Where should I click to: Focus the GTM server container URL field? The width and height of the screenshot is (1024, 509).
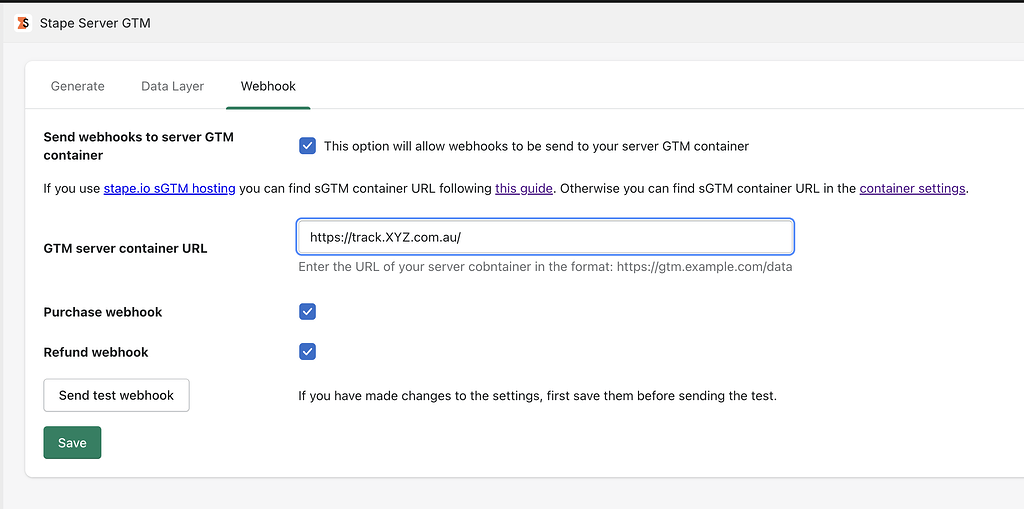545,237
